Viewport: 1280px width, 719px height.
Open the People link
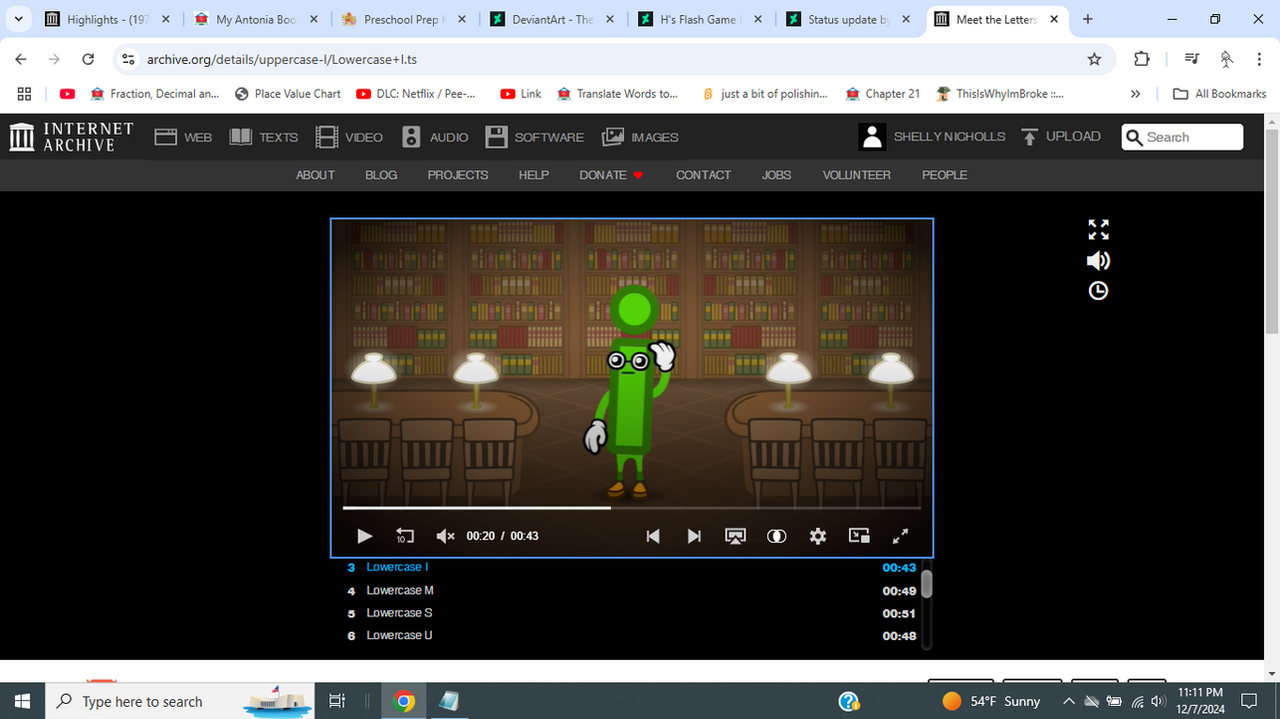tap(944, 175)
